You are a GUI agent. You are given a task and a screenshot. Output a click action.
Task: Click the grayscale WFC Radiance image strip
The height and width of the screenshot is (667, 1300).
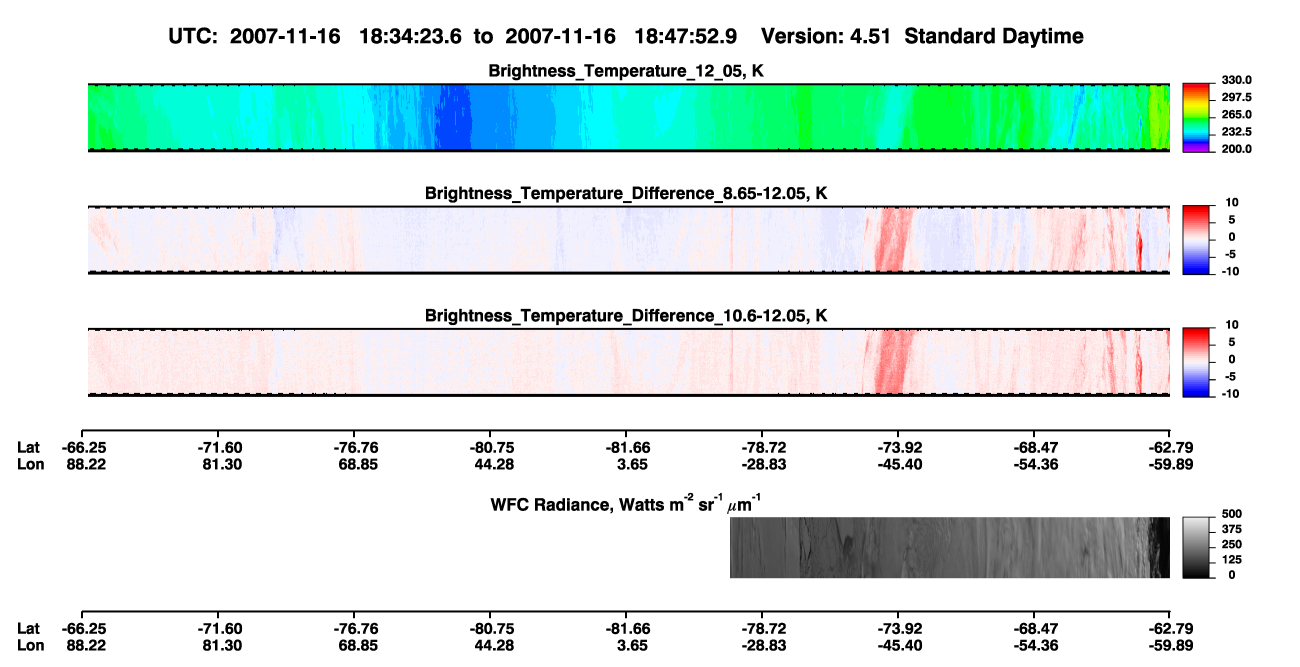coord(950,547)
